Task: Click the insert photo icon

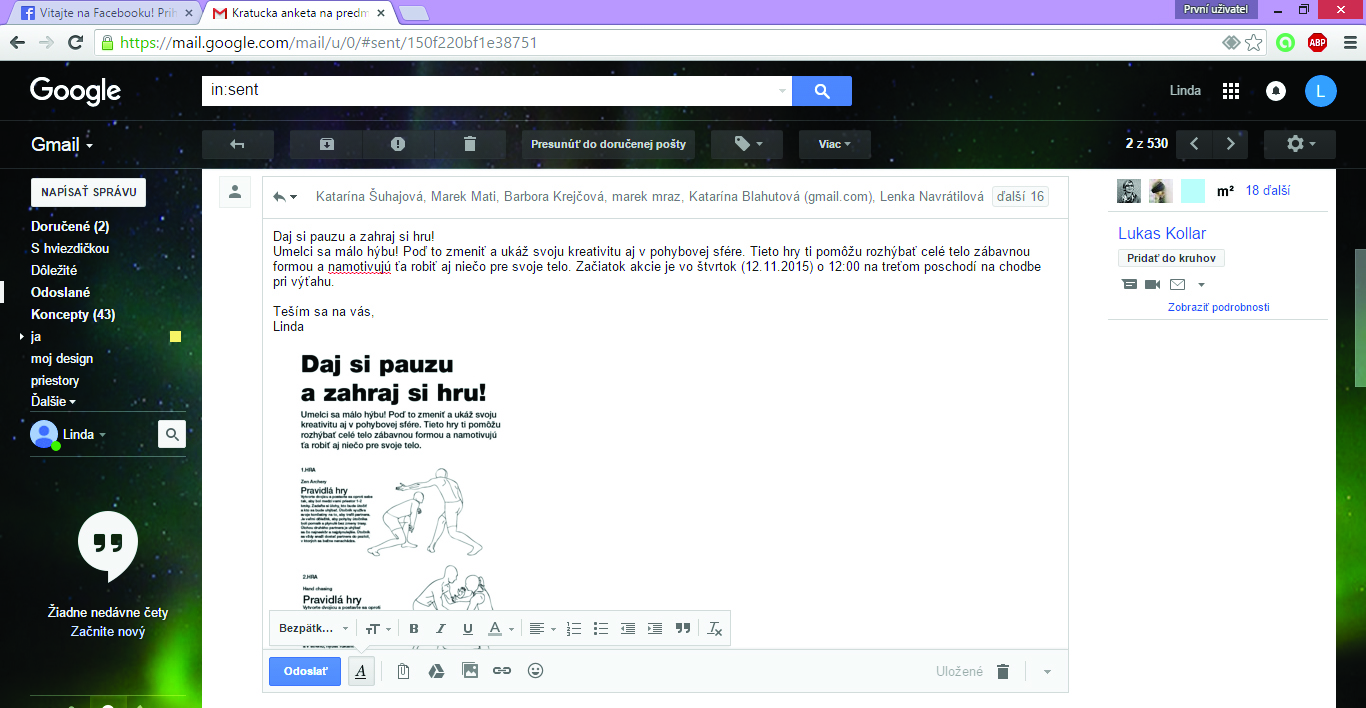Action: click(470, 671)
